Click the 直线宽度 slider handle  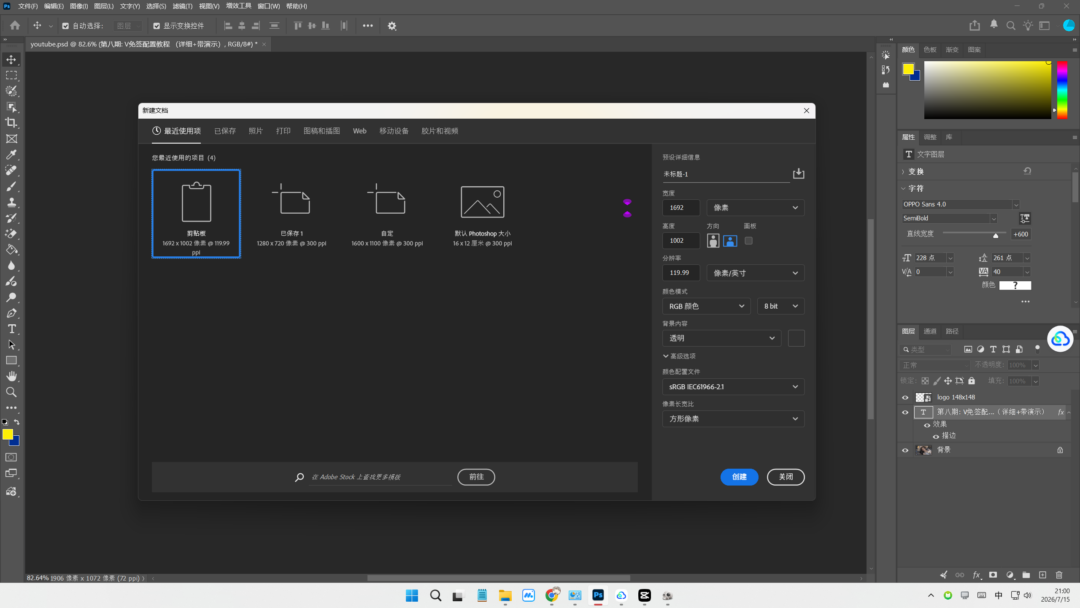[995, 235]
